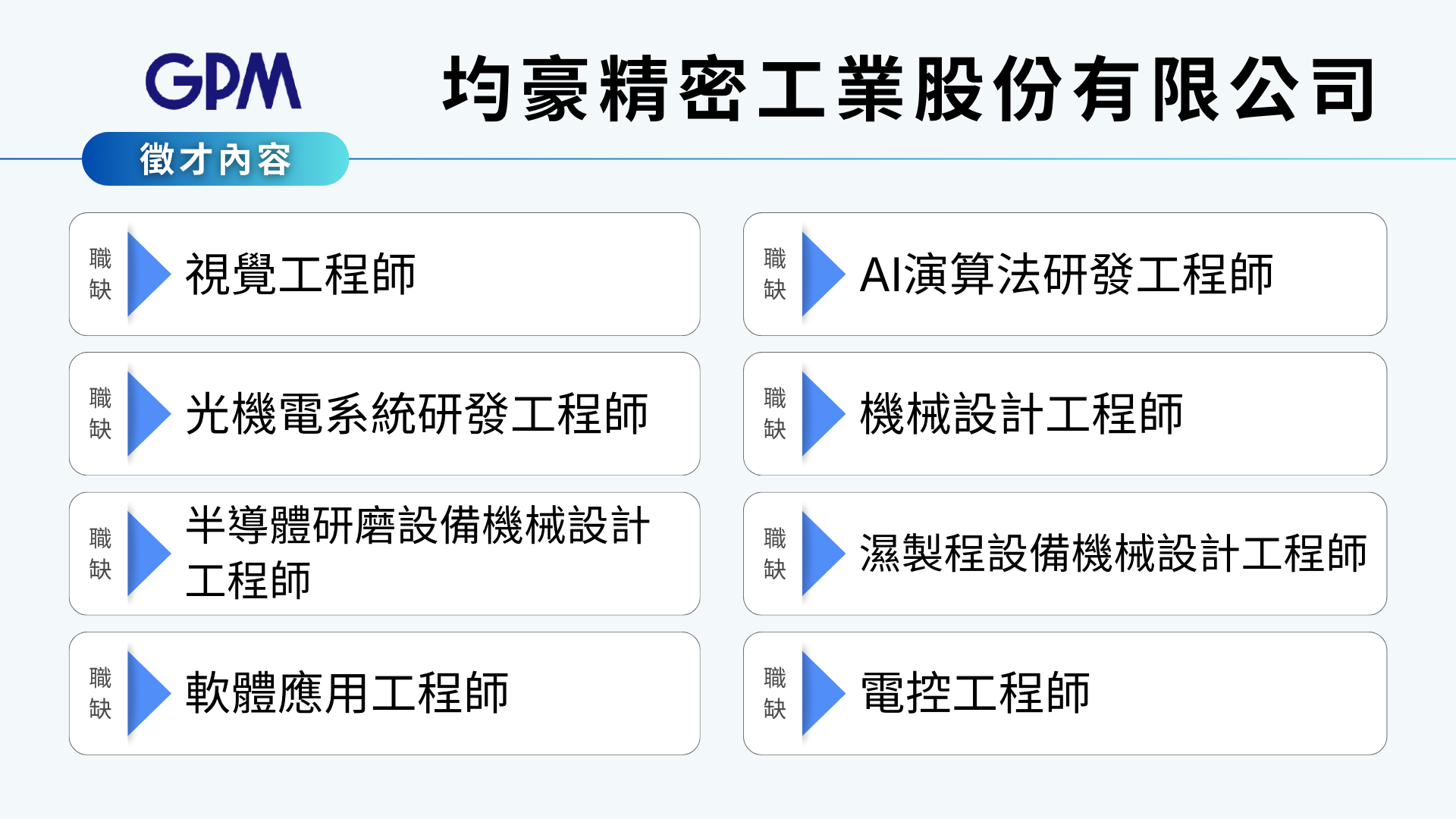Click the 職缺 label on 視覺工程師 card
The image size is (1456, 819).
click(x=100, y=274)
